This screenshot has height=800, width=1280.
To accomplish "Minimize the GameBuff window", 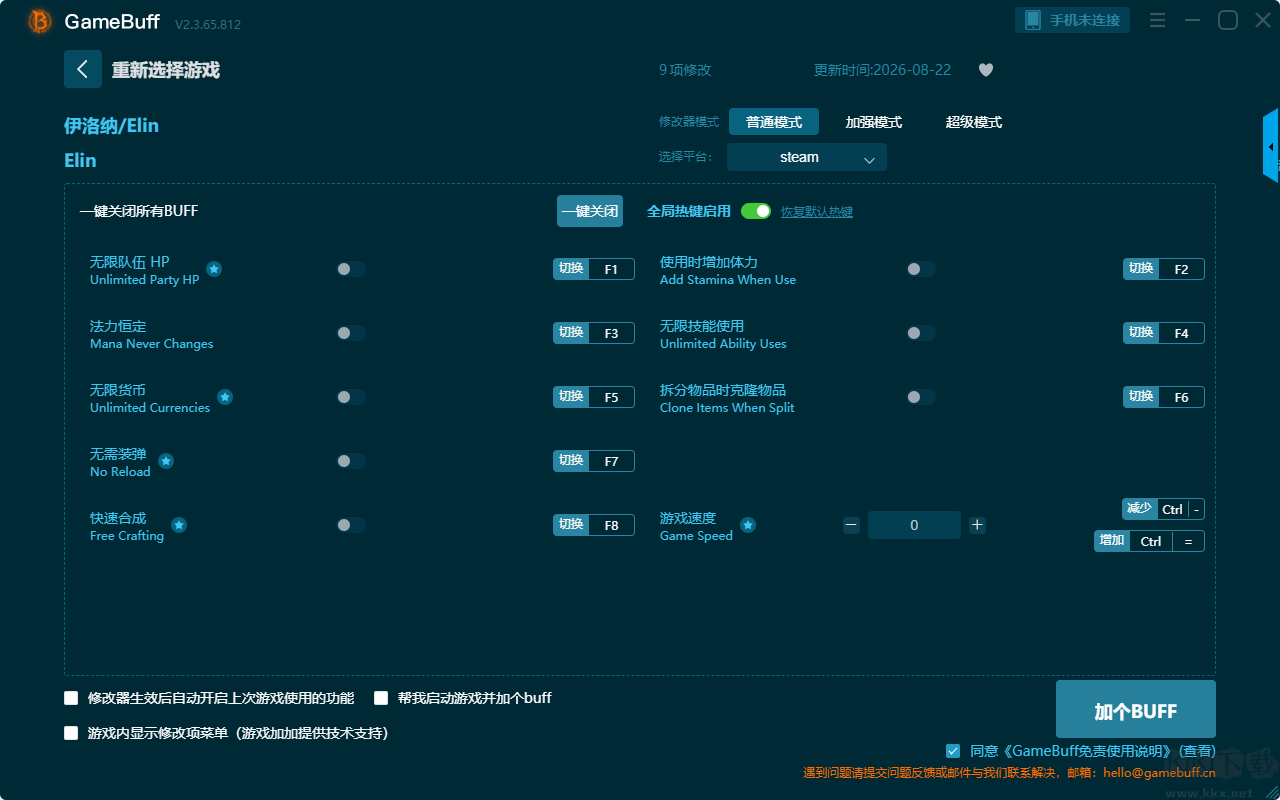I will point(1192,20).
